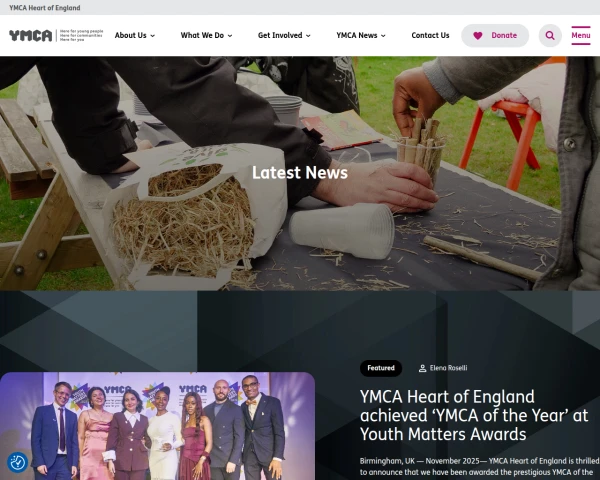Select the About Us menu item
Screen dimensions: 600x480
point(130,35)
